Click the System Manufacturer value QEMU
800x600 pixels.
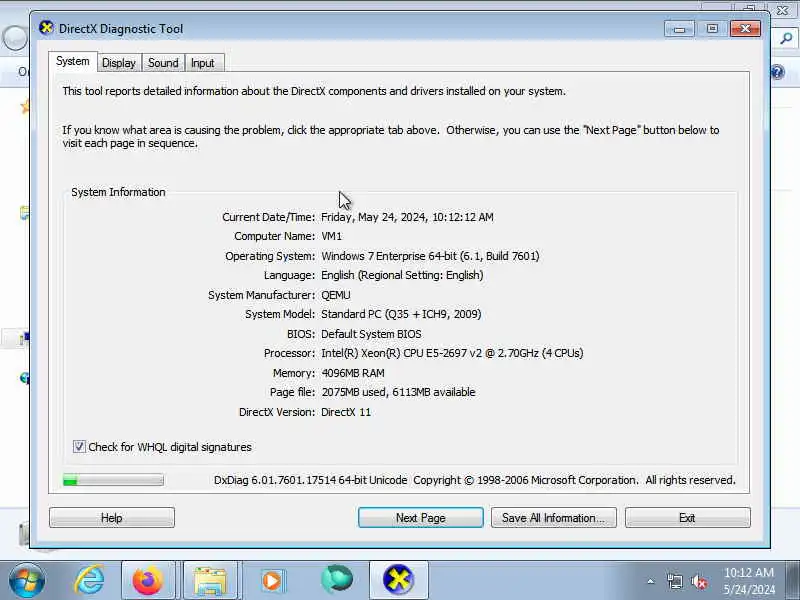(336, 295)
